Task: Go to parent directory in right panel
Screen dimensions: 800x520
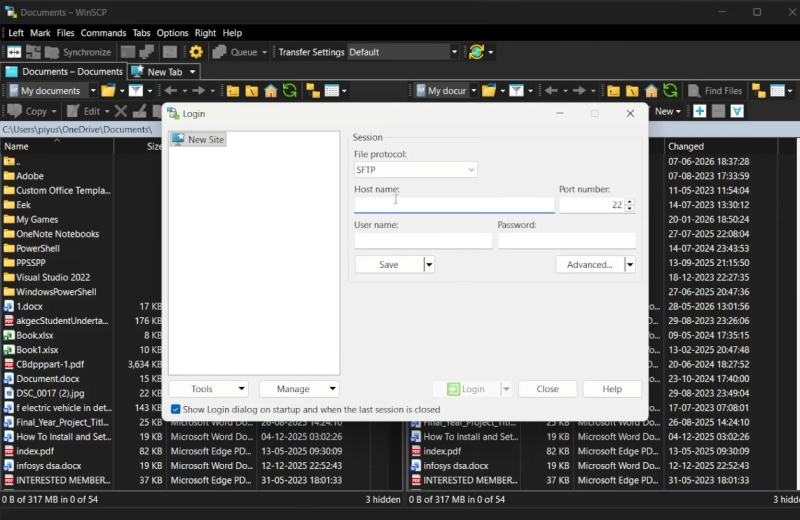Action: pyautogui.click(x=613, y=91)
